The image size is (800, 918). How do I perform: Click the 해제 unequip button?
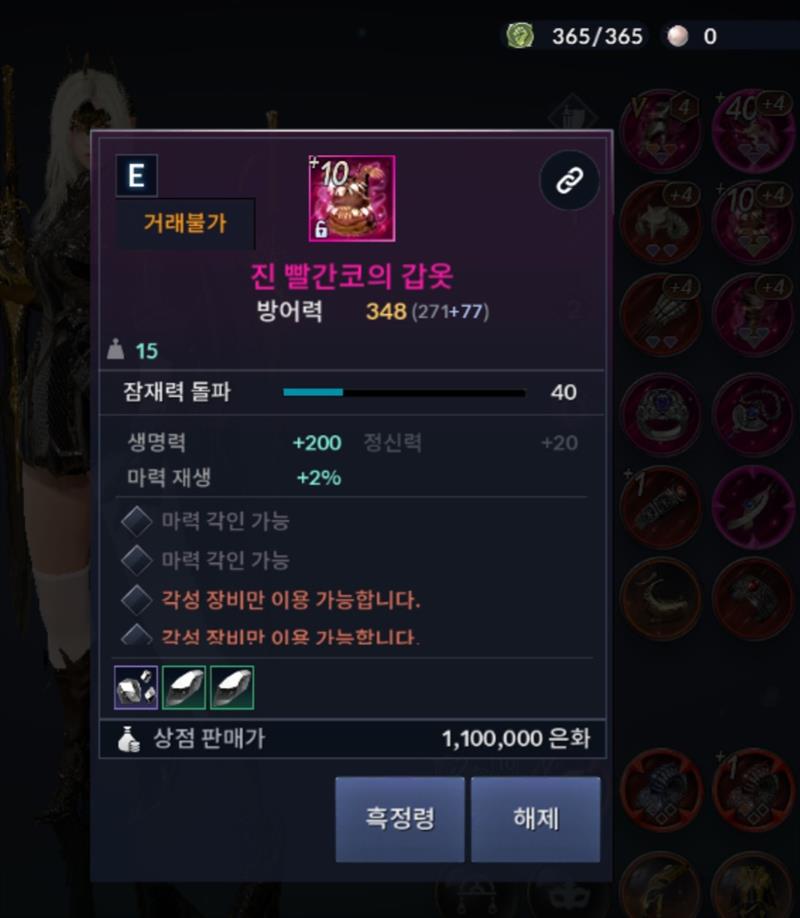(x=536, y=819)
